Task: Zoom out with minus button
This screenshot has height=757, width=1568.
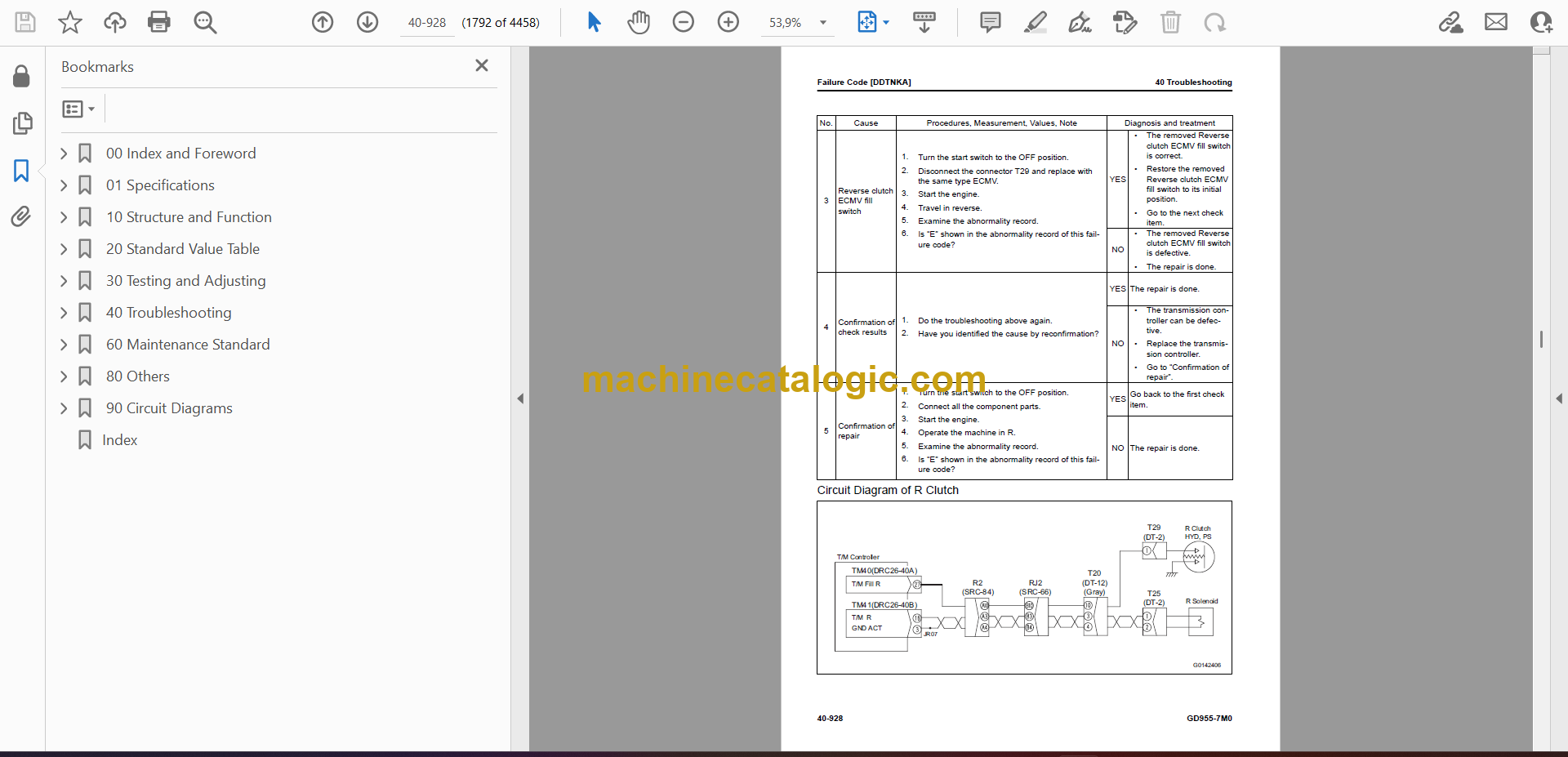Action: [684, 22]
